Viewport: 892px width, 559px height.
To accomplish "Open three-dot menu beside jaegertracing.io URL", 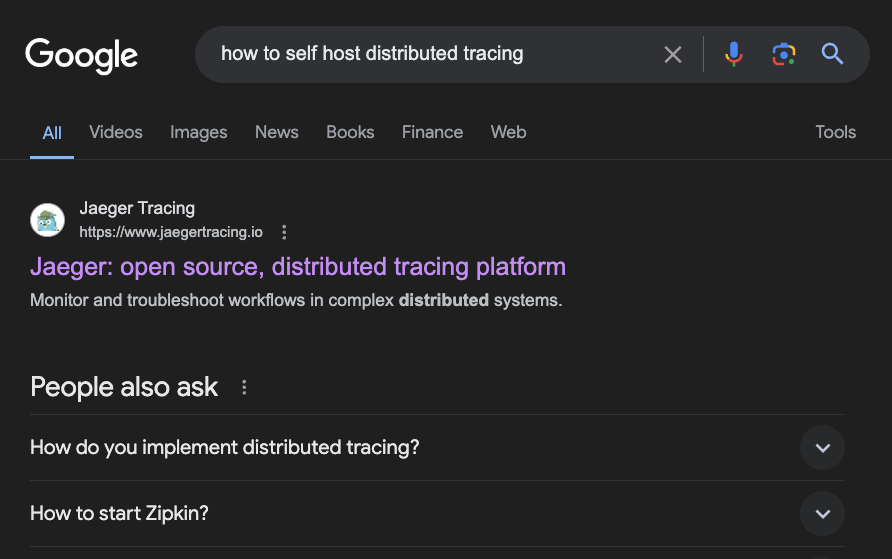I will (284, 232).
